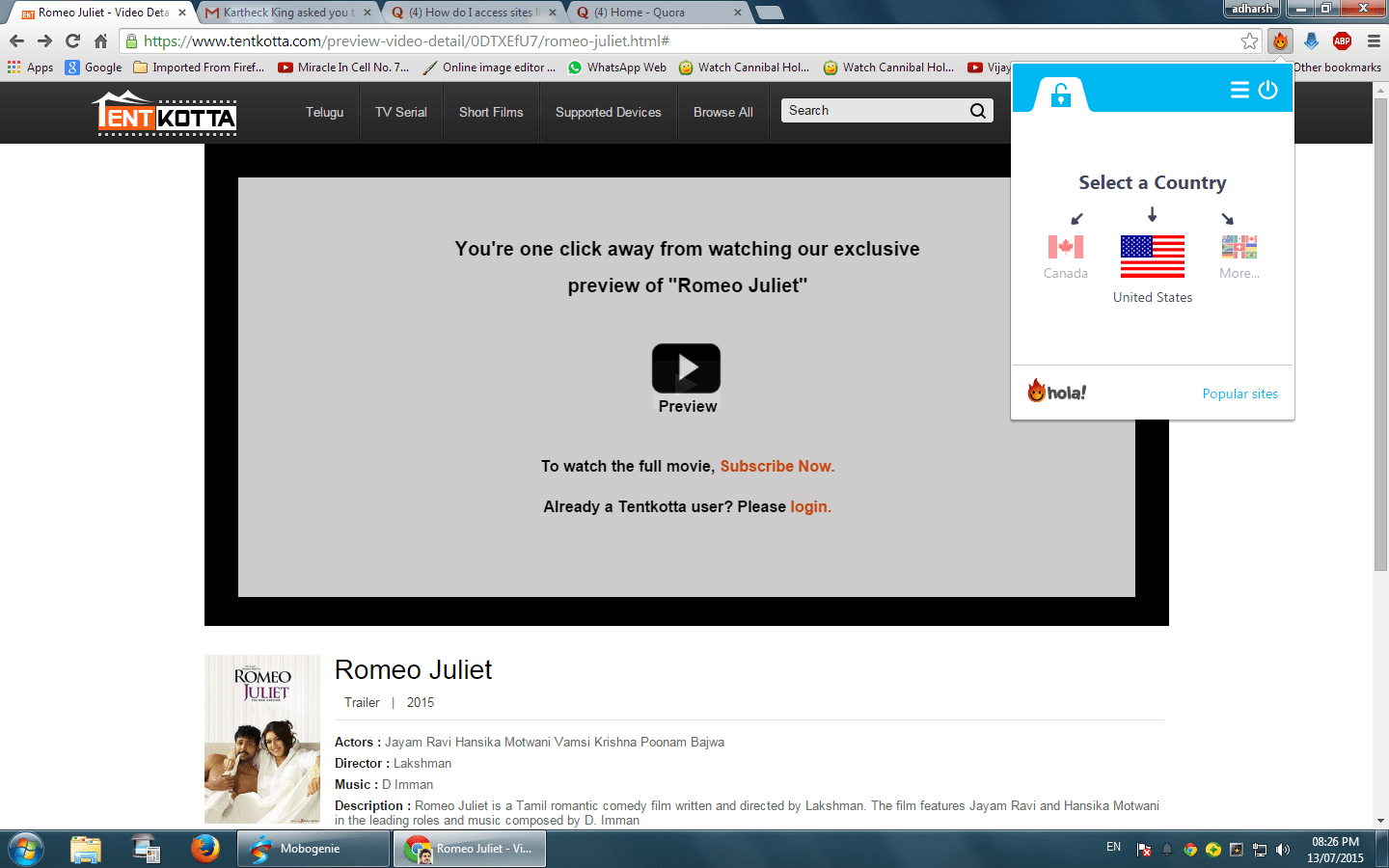Open Windows Explorer from the taskbar
This screenshot has height=868, width=1389.
[x=86, y=849]
